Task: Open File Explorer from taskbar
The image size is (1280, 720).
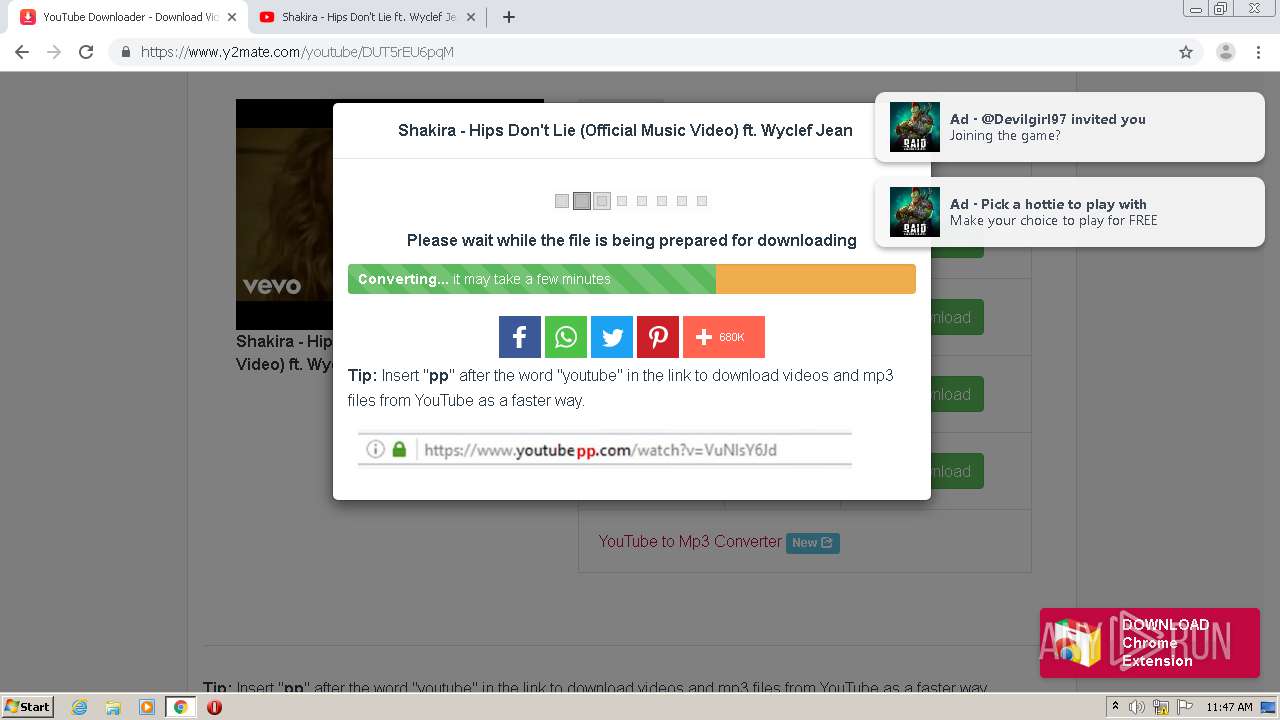Action: point(113,707)
